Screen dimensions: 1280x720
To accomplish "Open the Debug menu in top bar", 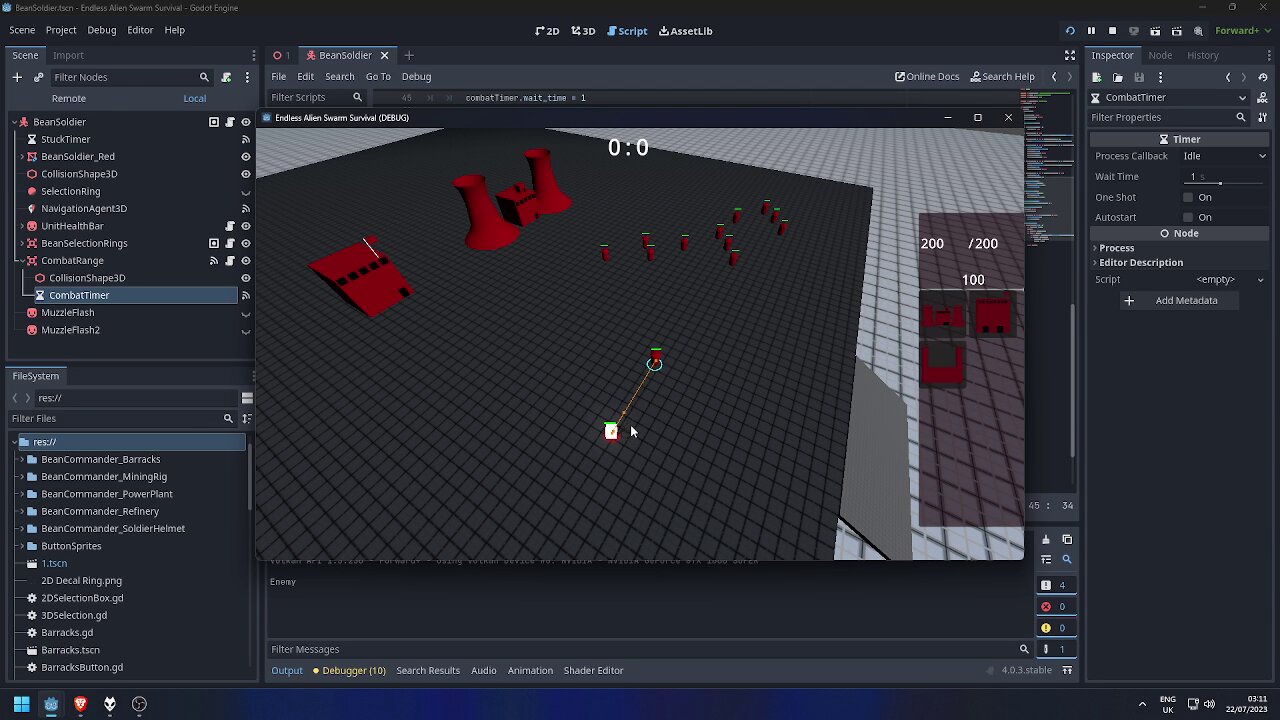I will (102, 30).
